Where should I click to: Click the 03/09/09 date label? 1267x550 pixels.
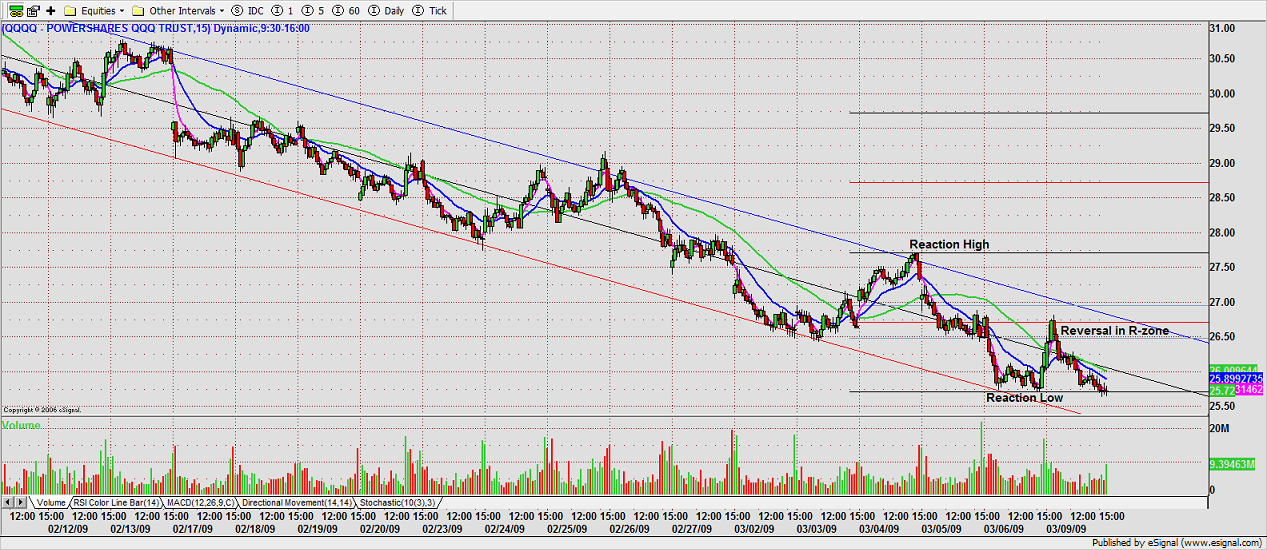(1066, 528)
